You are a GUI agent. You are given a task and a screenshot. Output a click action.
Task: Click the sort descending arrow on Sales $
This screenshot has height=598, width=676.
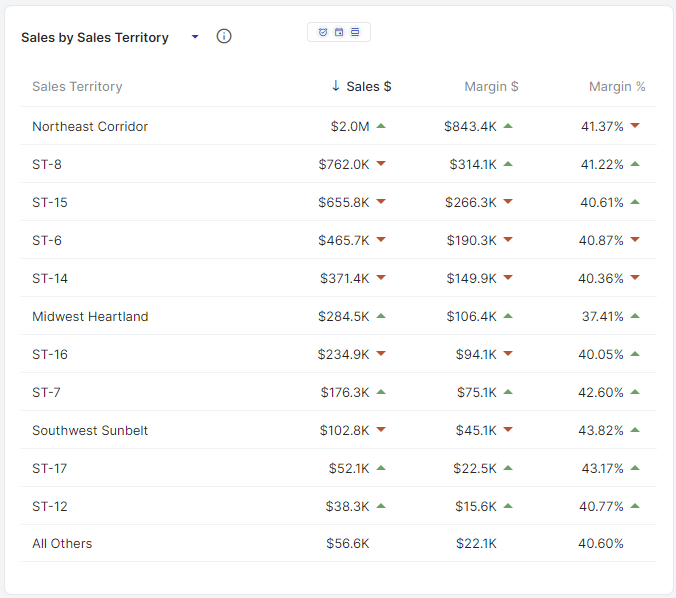[336, 86]
